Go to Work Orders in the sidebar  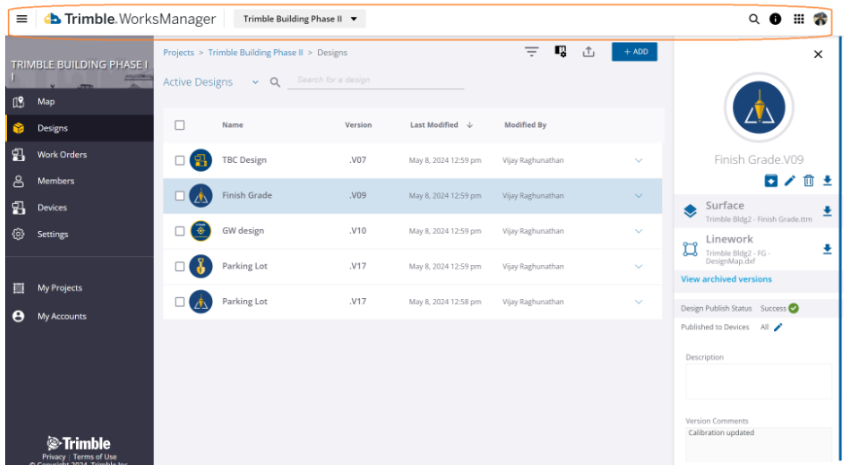pyautogui.click(x=62, y=155)
